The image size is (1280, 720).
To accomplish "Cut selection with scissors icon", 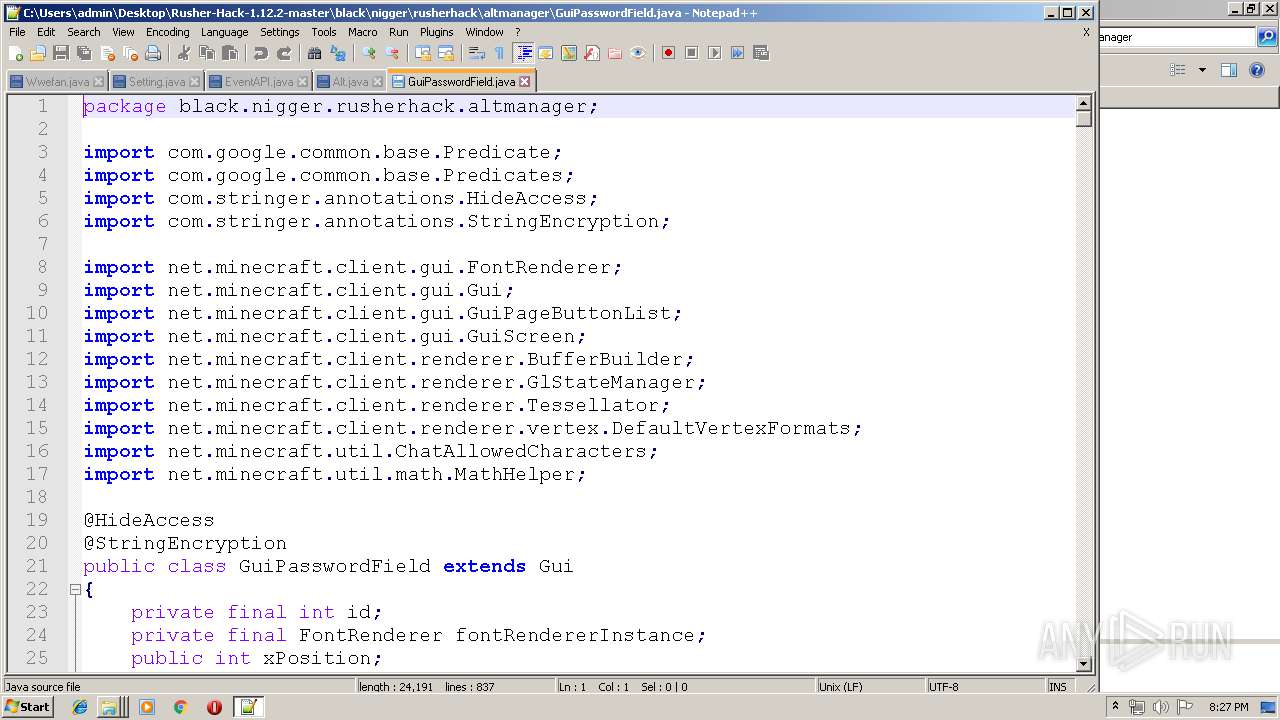I will tap(184, 53).
